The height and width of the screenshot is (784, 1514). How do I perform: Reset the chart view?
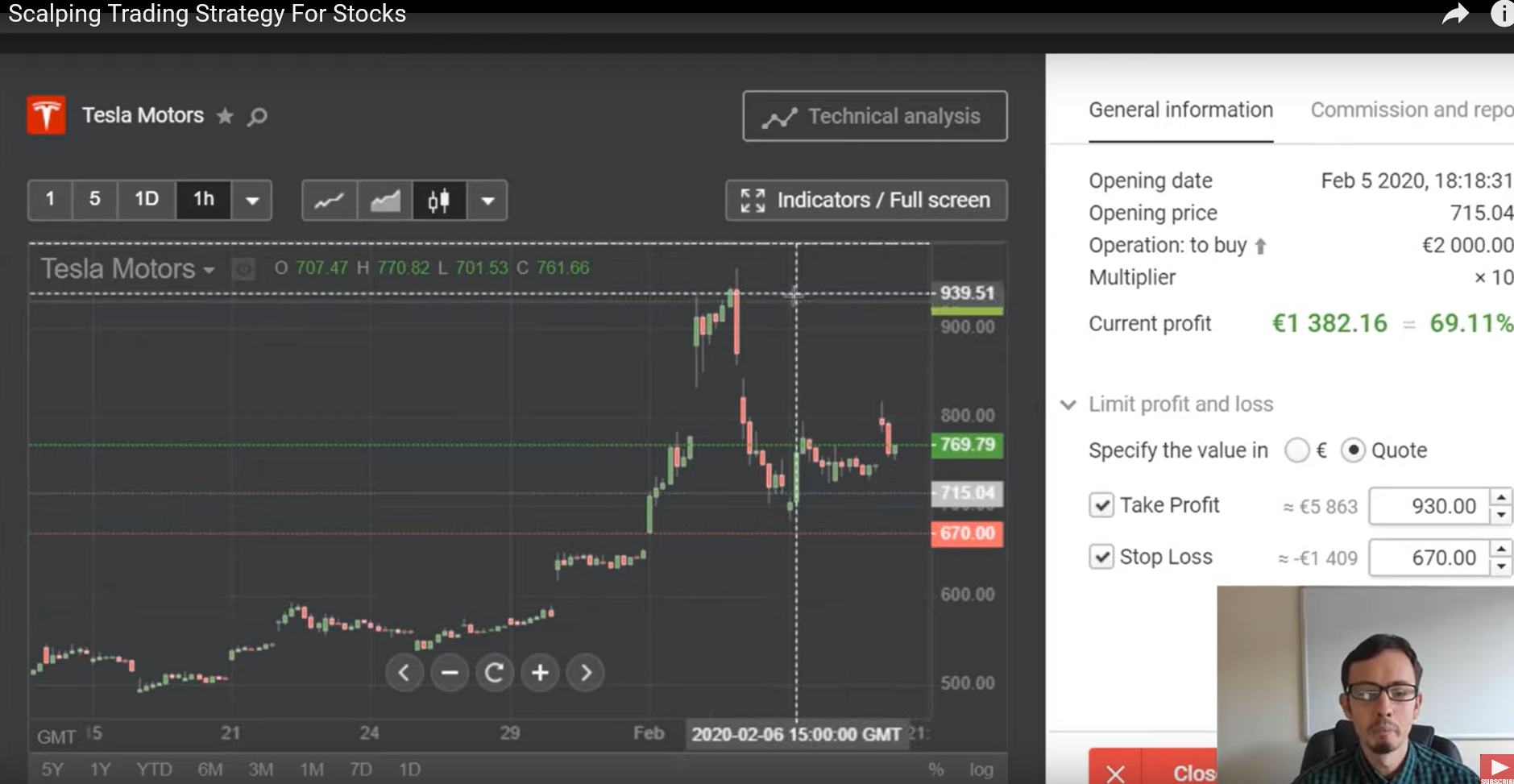coord(495,672)
